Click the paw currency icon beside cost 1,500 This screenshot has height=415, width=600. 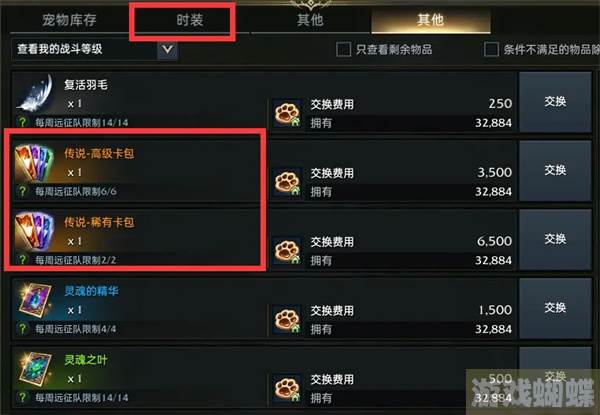pos(287,320)
